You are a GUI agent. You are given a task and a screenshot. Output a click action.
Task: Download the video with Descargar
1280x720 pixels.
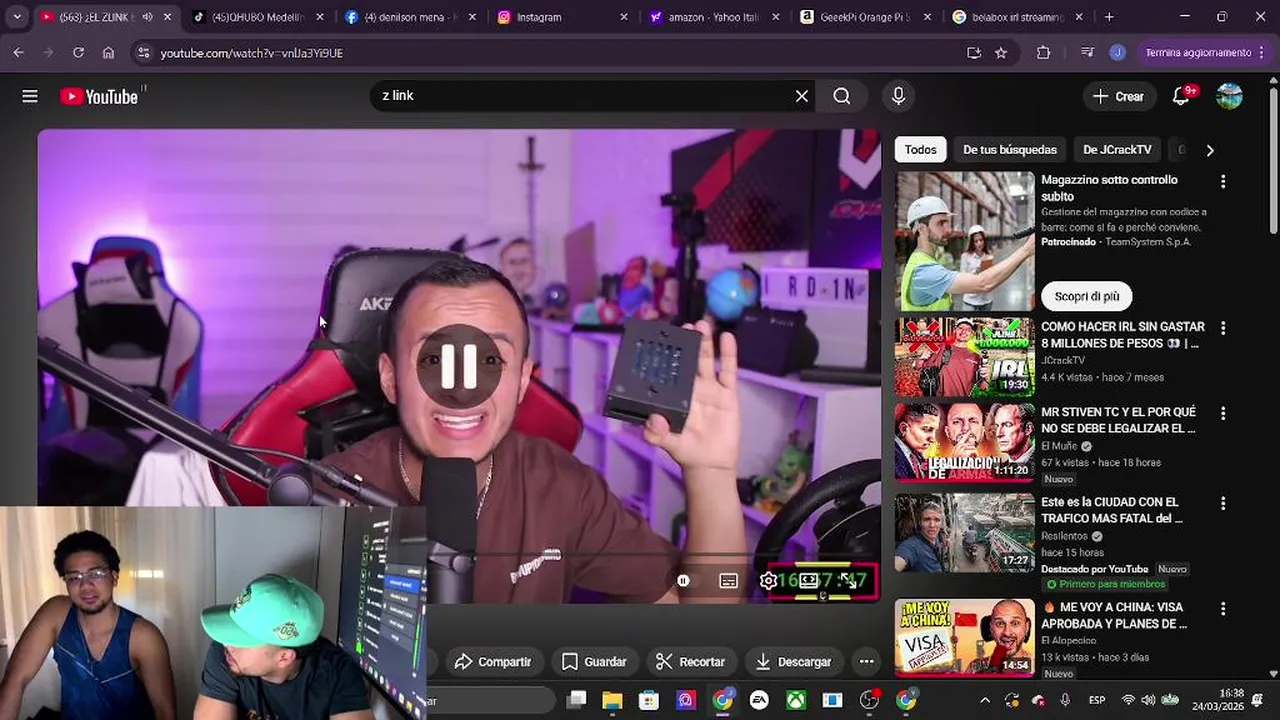794,661
